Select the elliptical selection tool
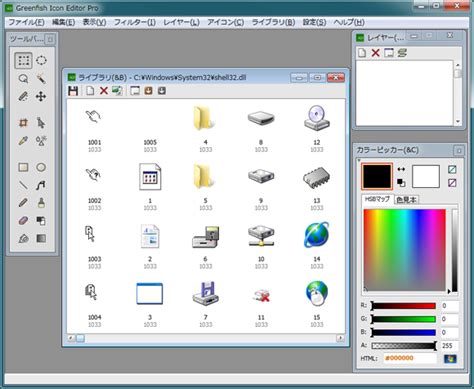 point(41,61)
